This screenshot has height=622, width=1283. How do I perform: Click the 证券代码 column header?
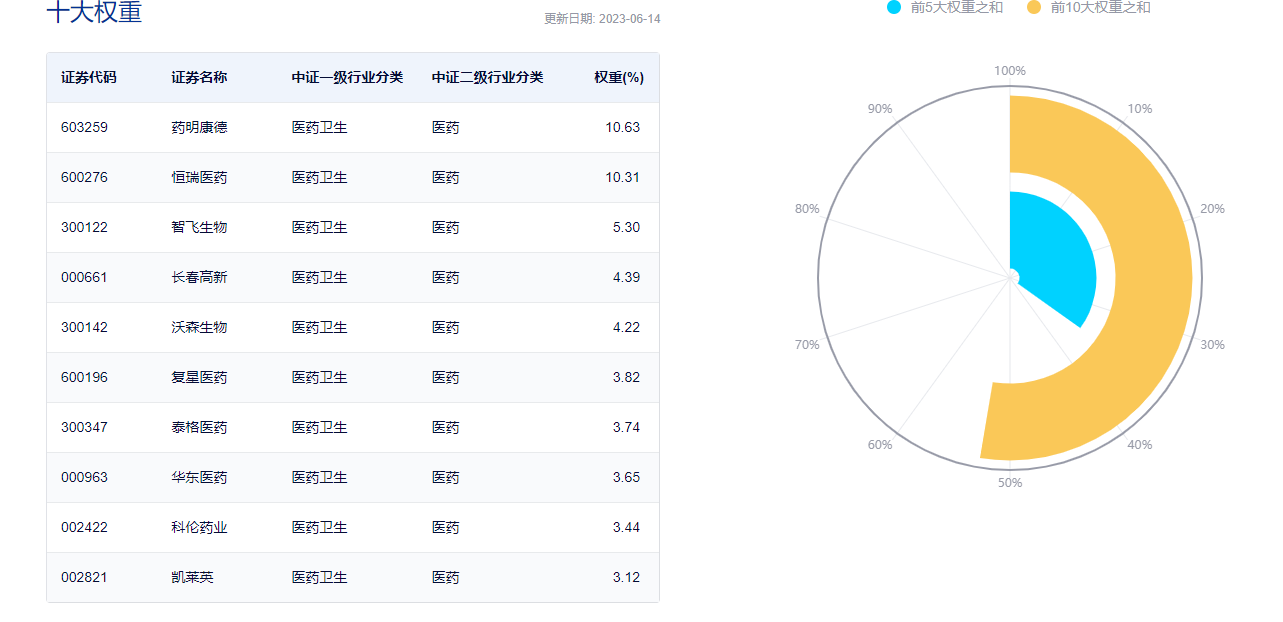(x=89, y=78)
